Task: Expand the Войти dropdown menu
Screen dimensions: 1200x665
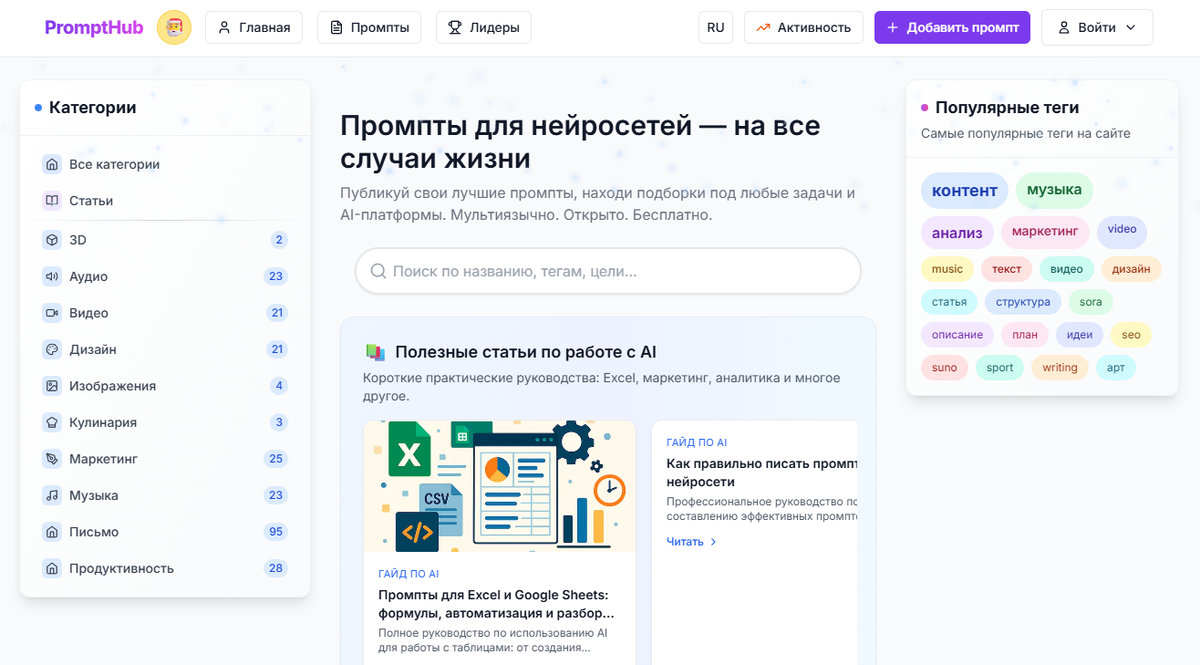Action: (1097, 27)
